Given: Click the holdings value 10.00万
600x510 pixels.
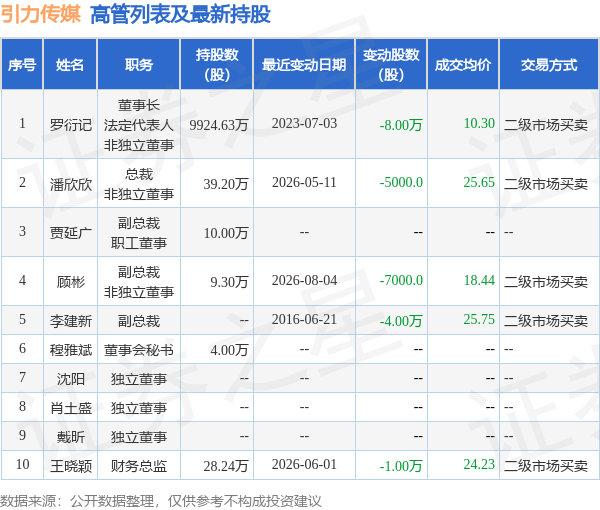Looking at the screenshot, I should pyautogui.click(x=226, y=233).
